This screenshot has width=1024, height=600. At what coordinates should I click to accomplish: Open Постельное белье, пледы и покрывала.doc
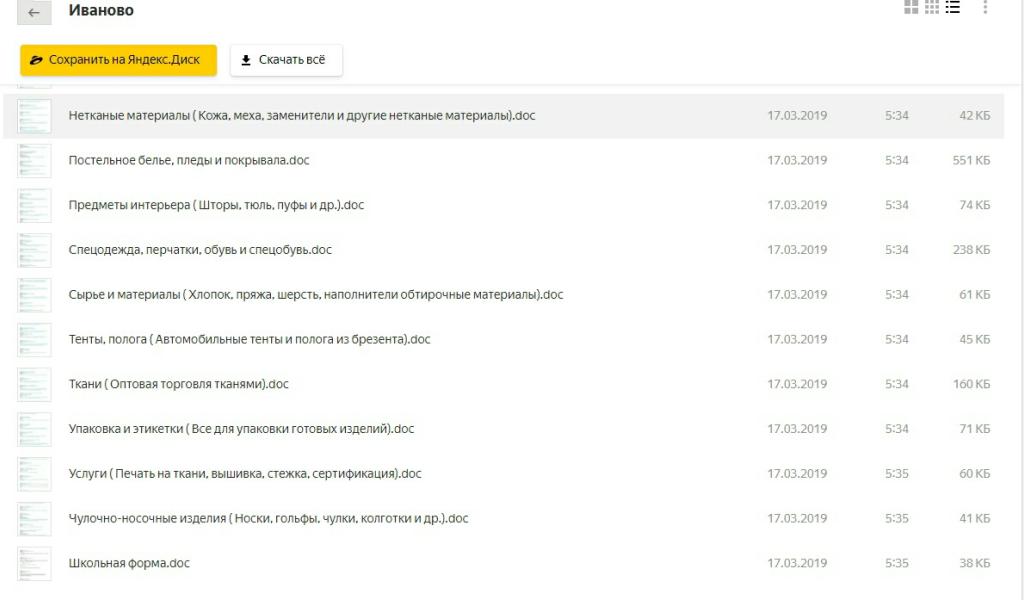pyautogui.click(x=197, y=160)
